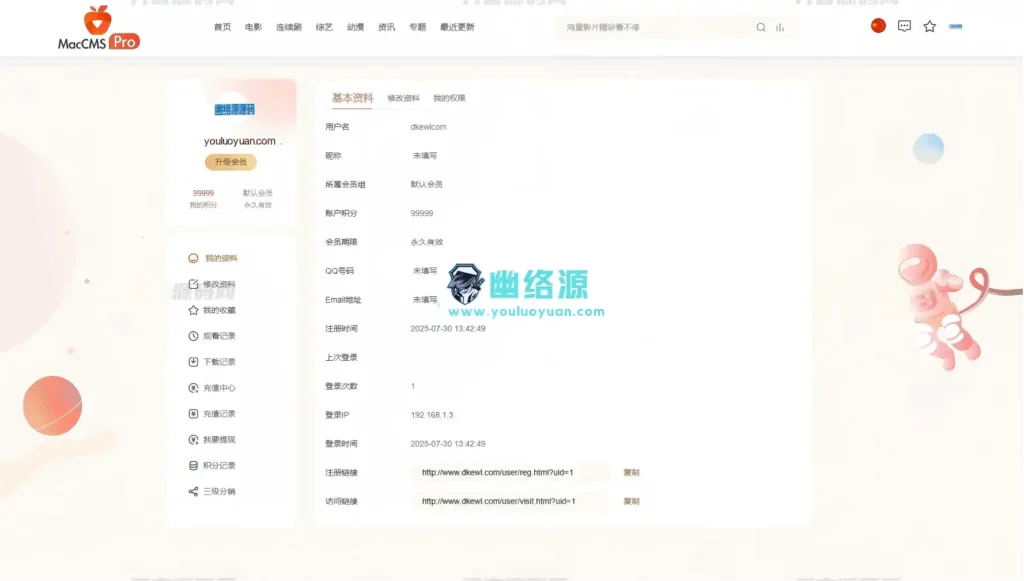Switch to the 修改资料 tab

click(x=403, y=98)
